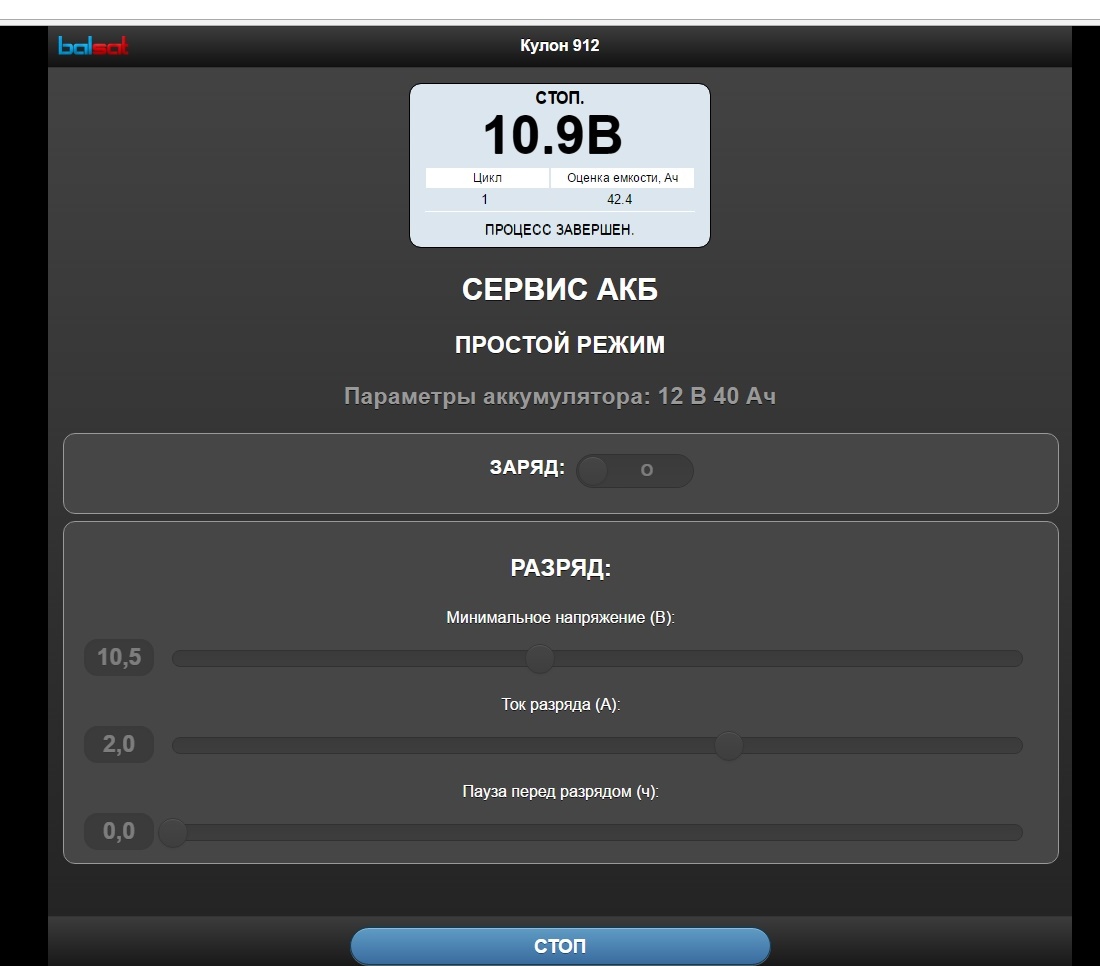Click the 42.4 capacity estimate value

click(620, 199)
